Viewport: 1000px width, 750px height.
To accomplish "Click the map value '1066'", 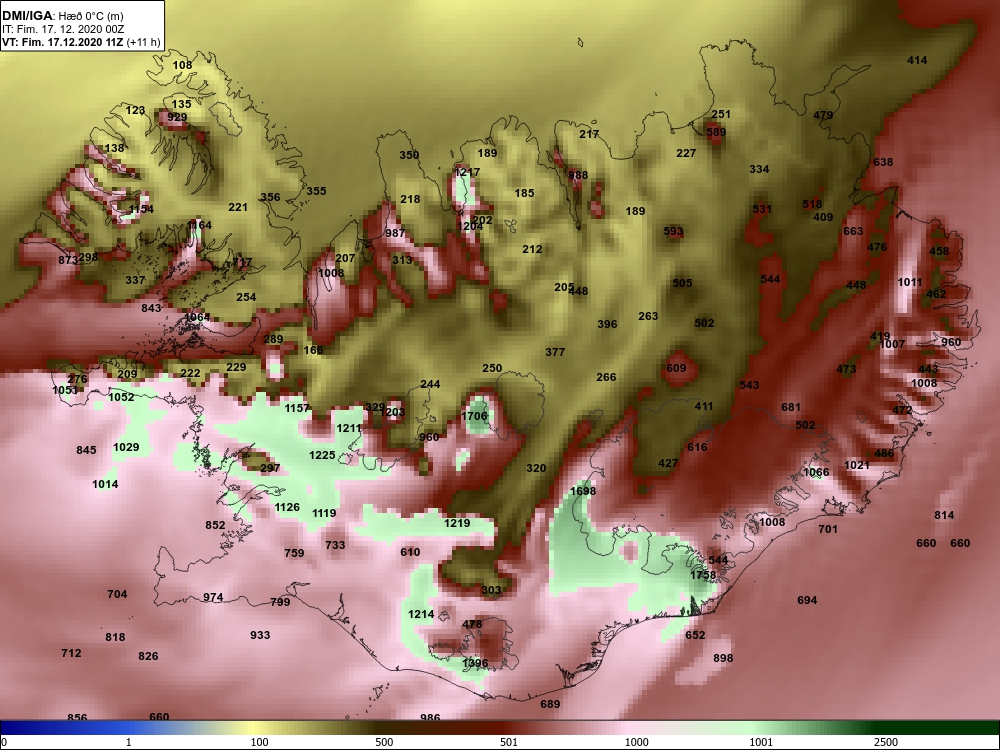I will (x=816, y=472).
